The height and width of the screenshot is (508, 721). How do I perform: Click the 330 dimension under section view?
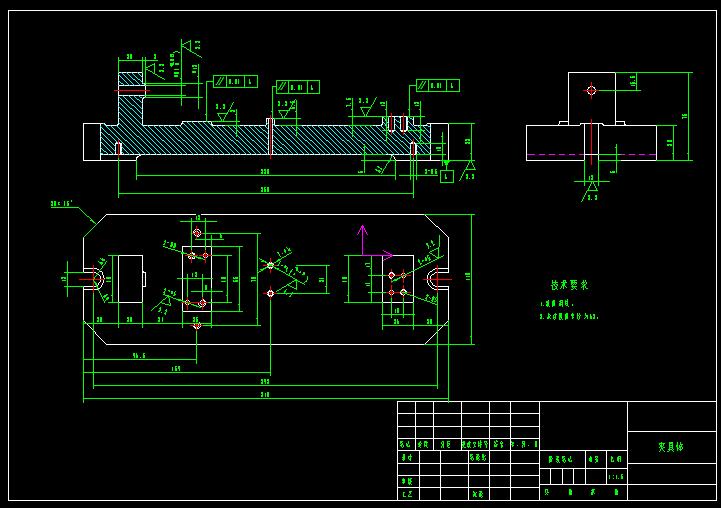pyautogui.click(x=265, y=171)
